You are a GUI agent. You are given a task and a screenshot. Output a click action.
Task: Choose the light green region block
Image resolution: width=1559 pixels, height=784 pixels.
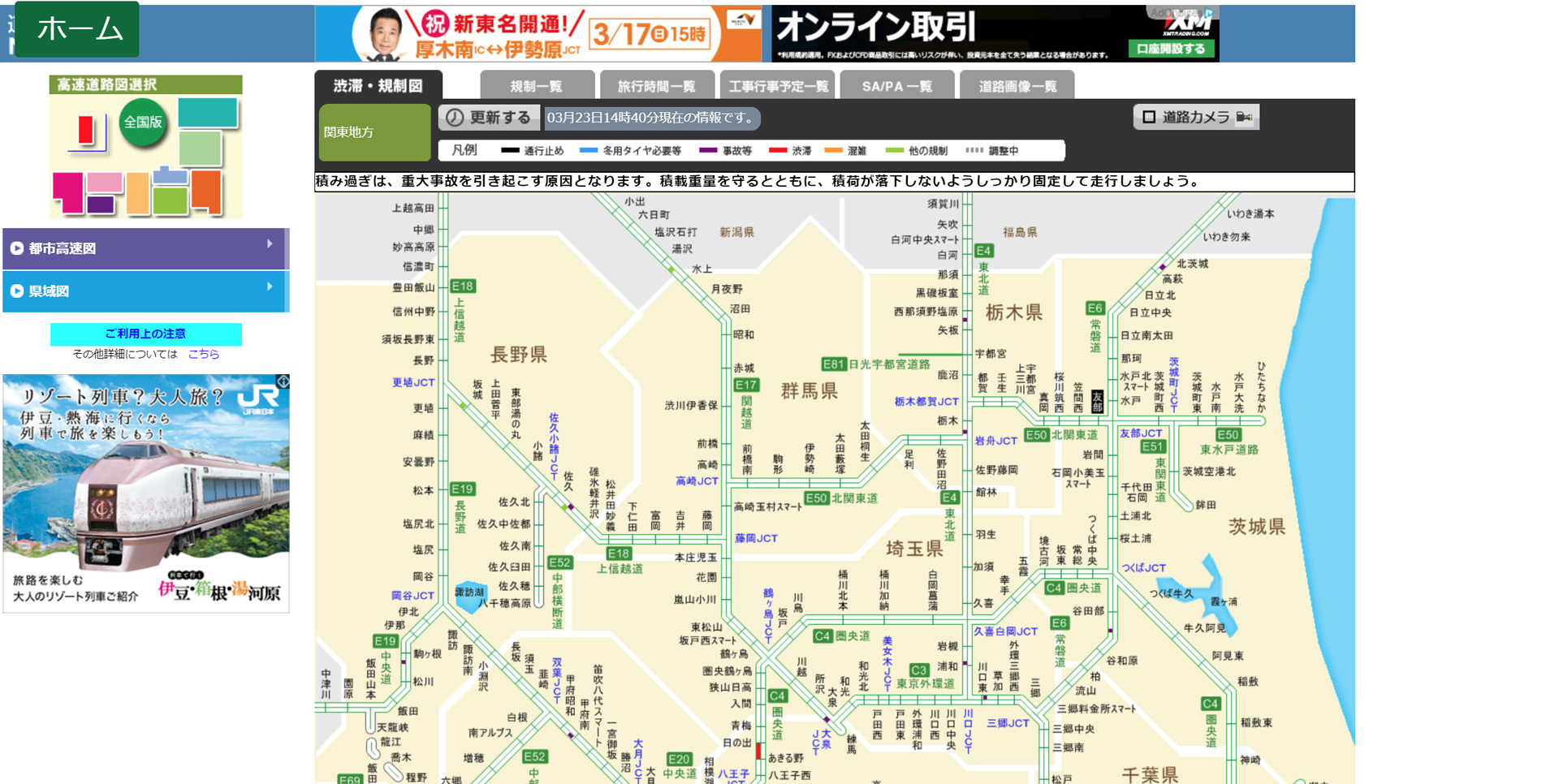pos(200,149)
